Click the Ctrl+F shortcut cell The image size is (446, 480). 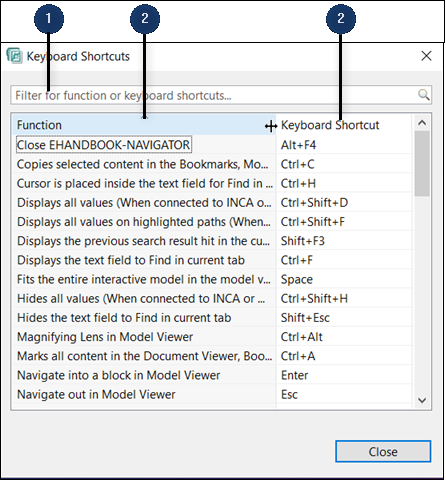[345, 260]
